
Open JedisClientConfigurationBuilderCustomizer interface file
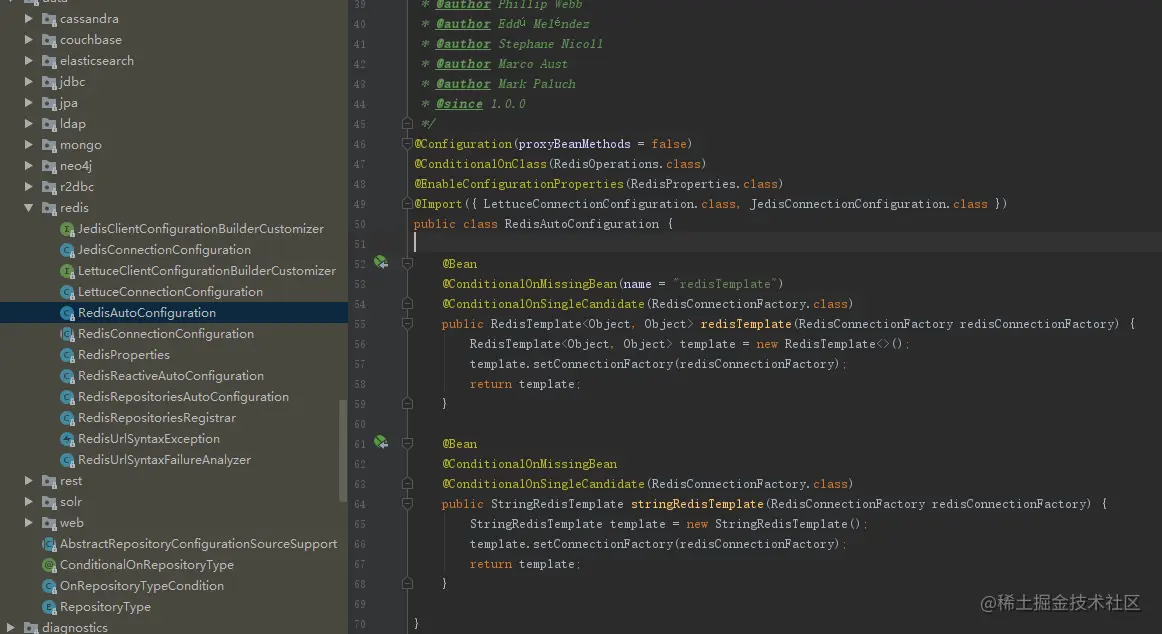tap(200, 229)
